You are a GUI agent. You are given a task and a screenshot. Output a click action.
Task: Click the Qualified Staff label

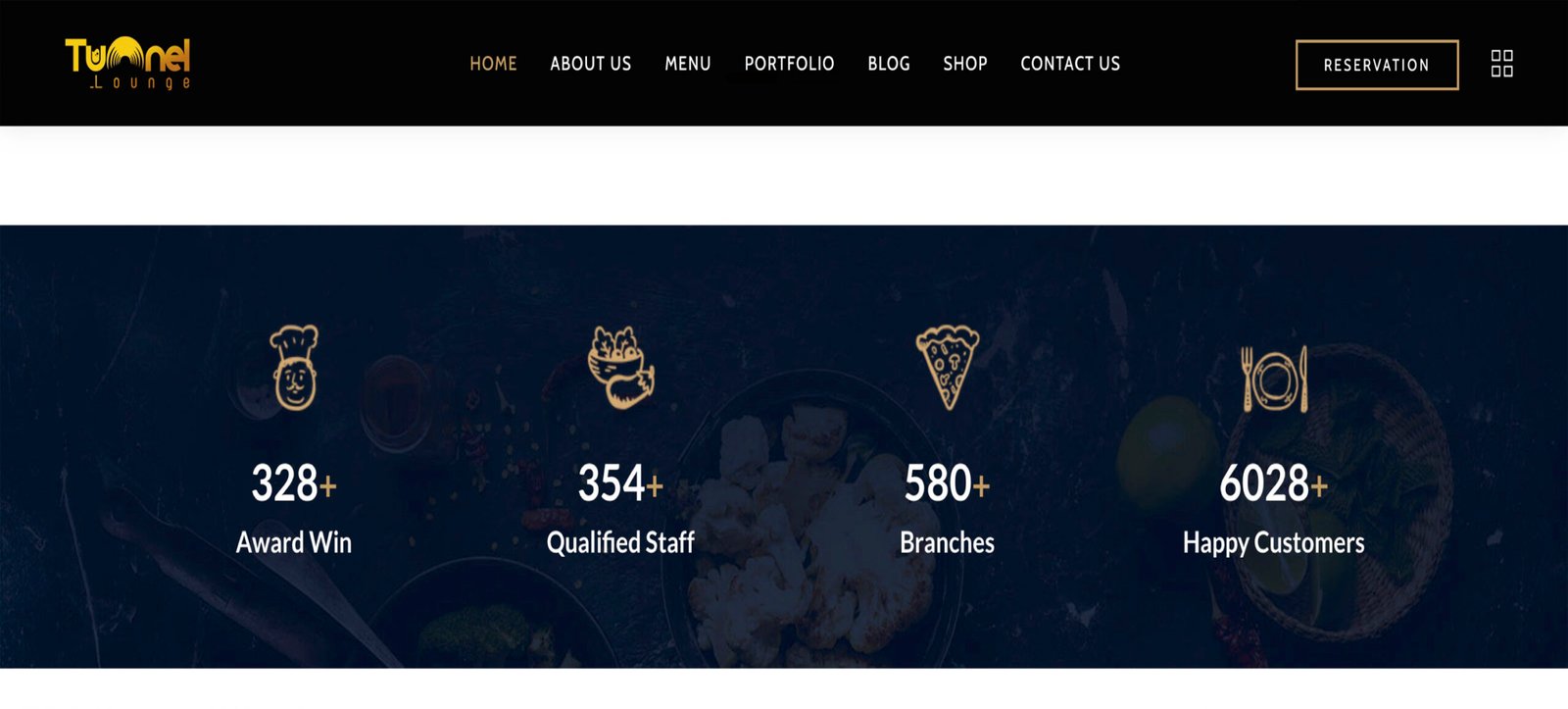point(620,542)
